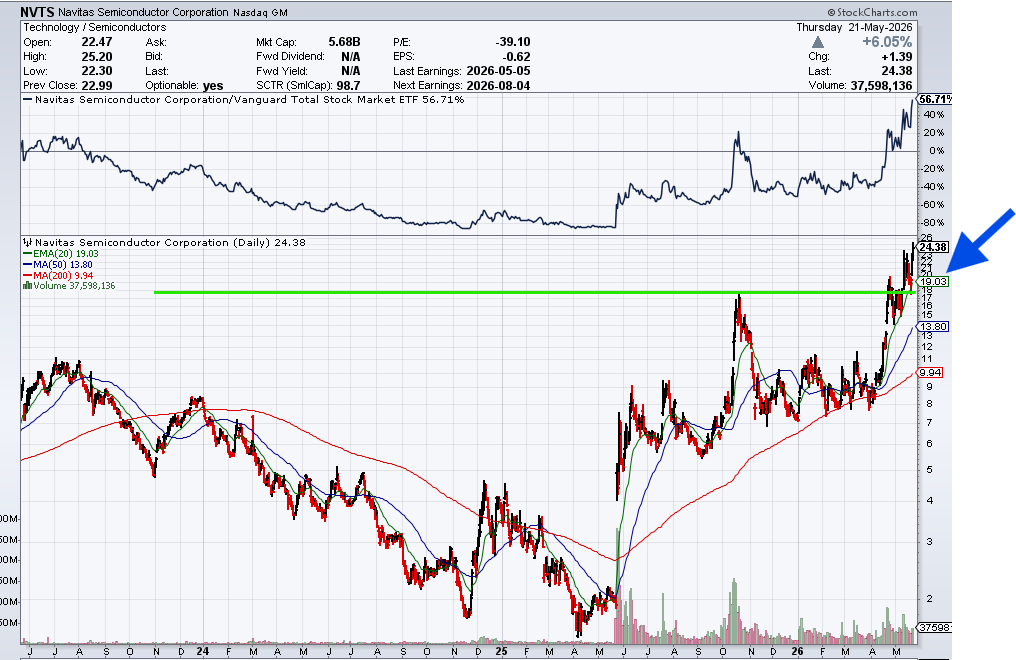Click the green up-triangle price change icon
1016x660 pixels.
(818, 42)
